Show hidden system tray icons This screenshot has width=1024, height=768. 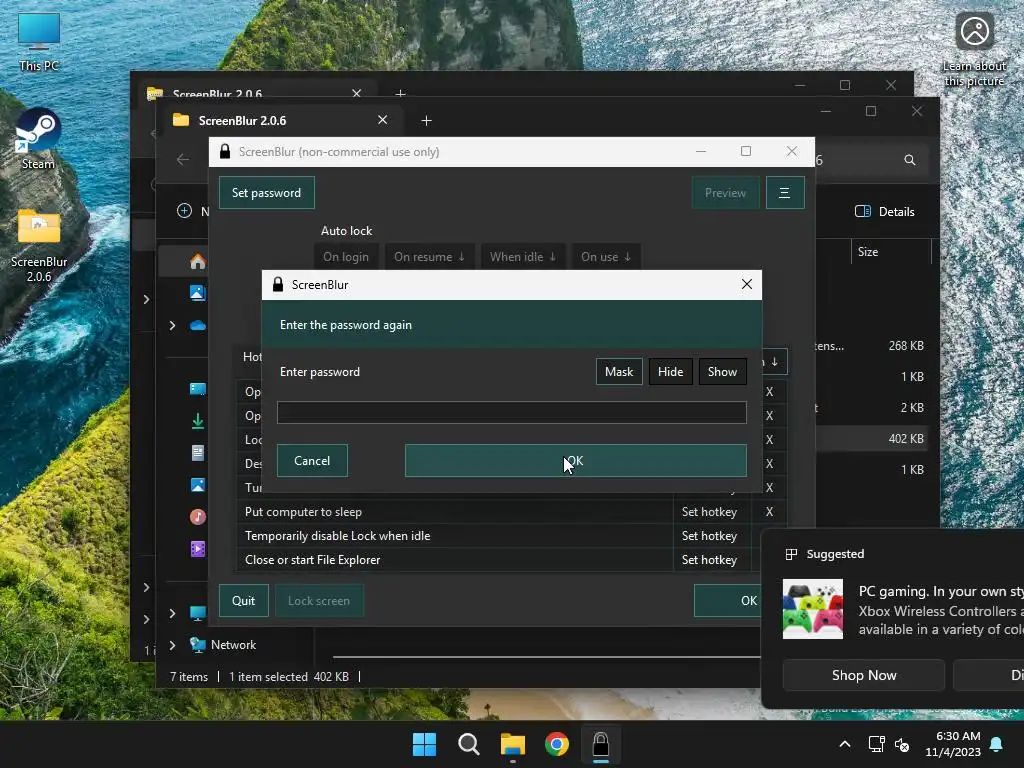coord(844,744)
